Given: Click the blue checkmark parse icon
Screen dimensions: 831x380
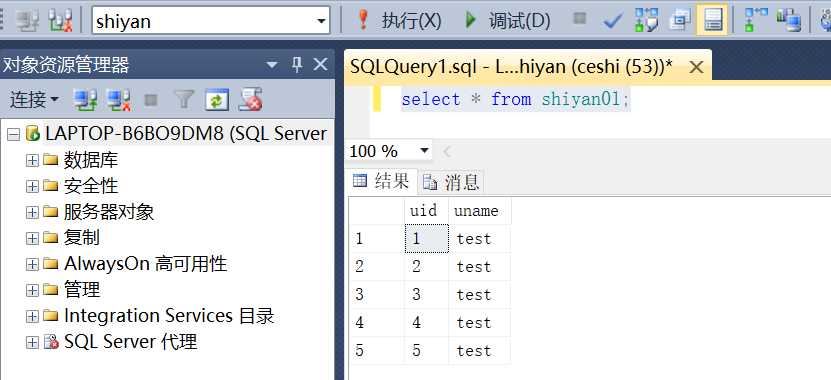Looking at the screenshot, I should click(x=613, y=21).
